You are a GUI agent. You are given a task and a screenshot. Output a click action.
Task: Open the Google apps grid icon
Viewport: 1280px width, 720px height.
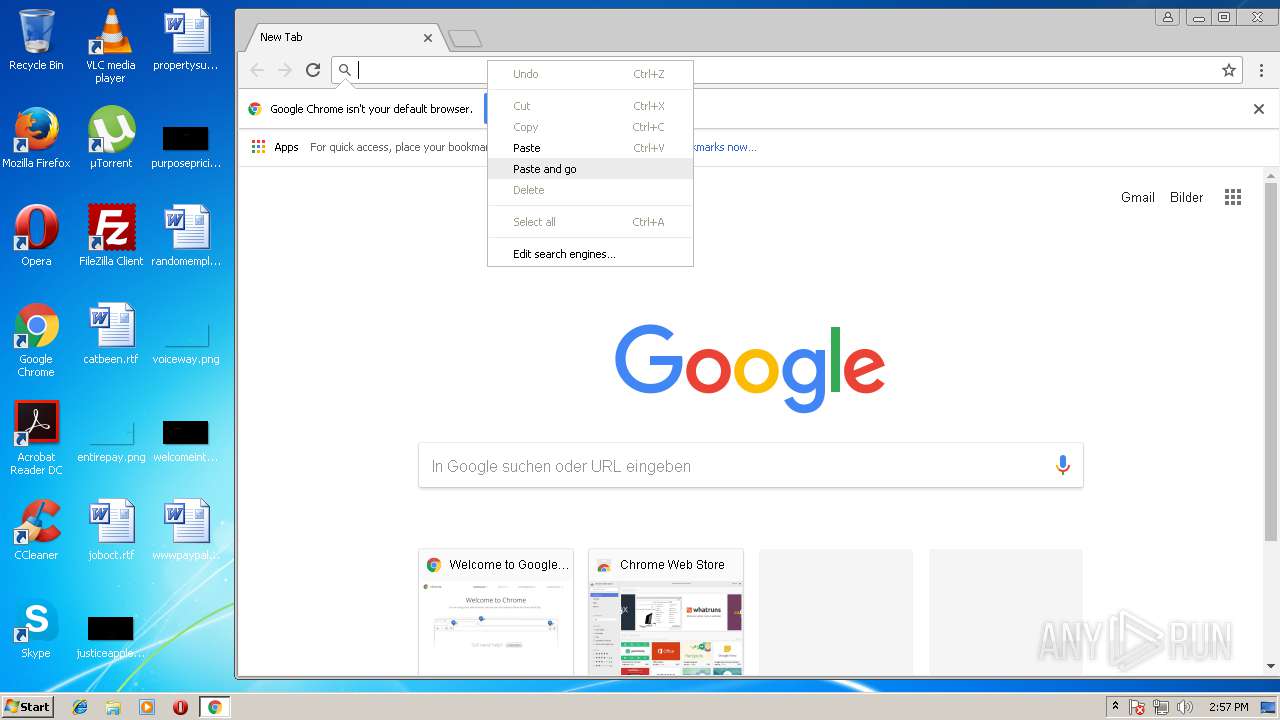pos(1233,197)
